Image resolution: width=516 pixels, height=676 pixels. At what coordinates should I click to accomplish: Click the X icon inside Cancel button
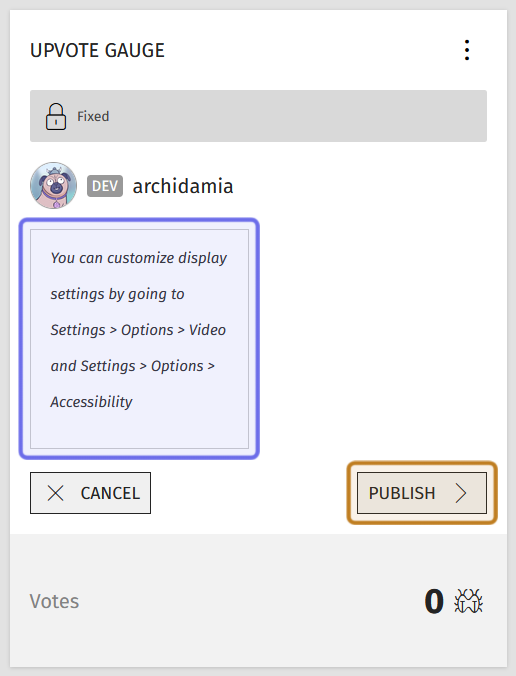[x=56, y=493]
